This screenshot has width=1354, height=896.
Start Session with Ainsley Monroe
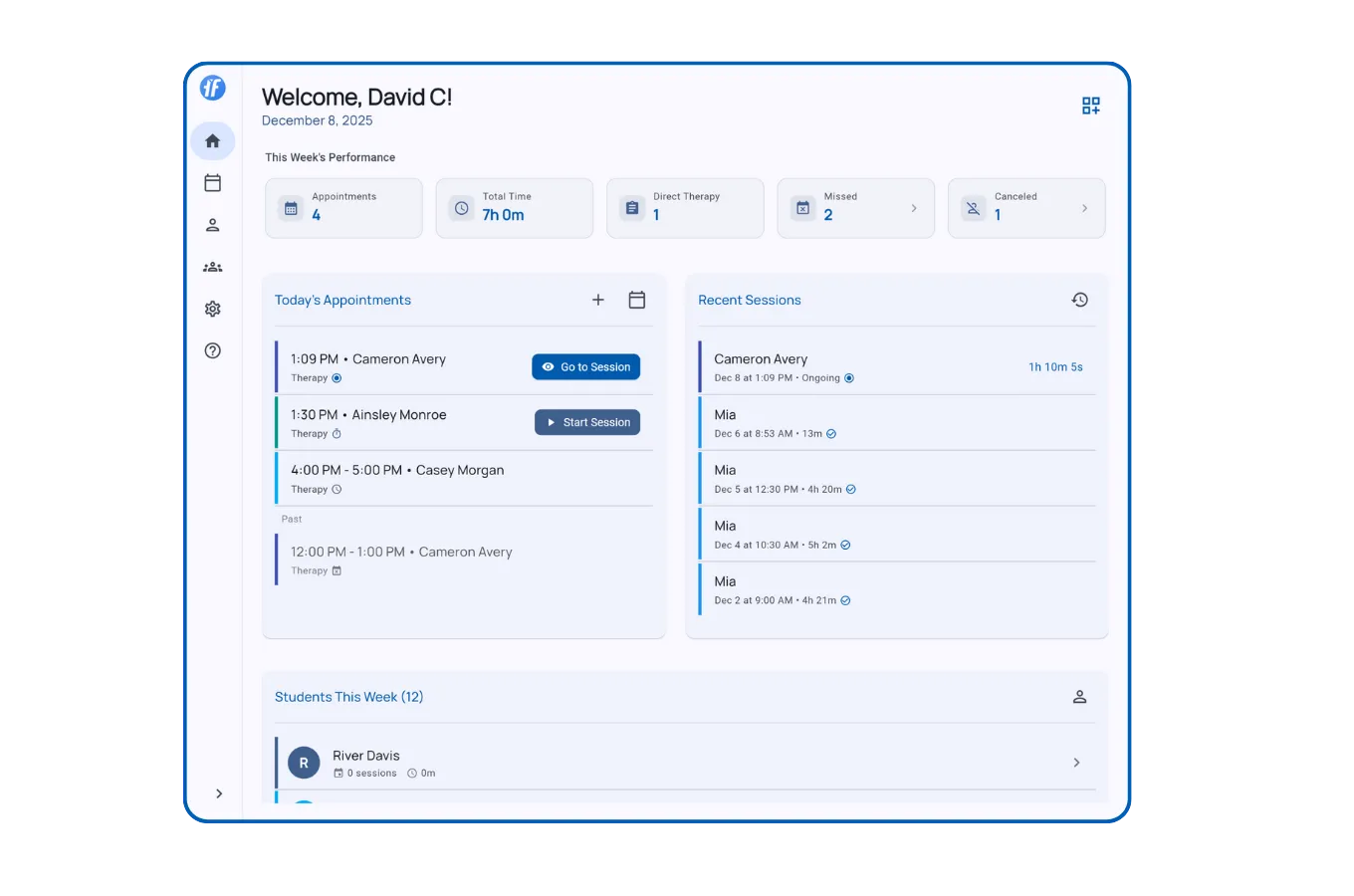point(587,422)
